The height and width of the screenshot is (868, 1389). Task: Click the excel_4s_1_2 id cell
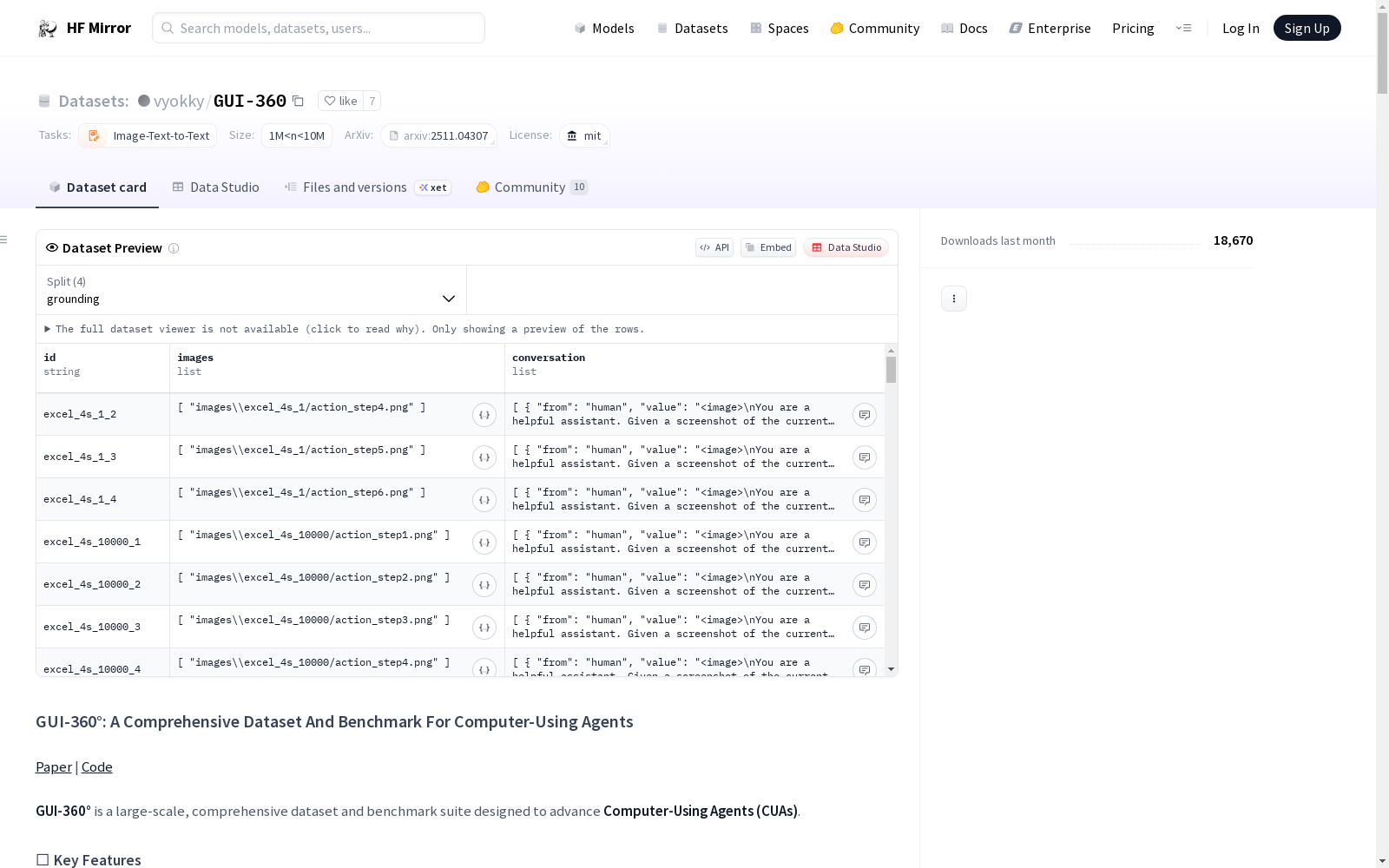[103, 414]
